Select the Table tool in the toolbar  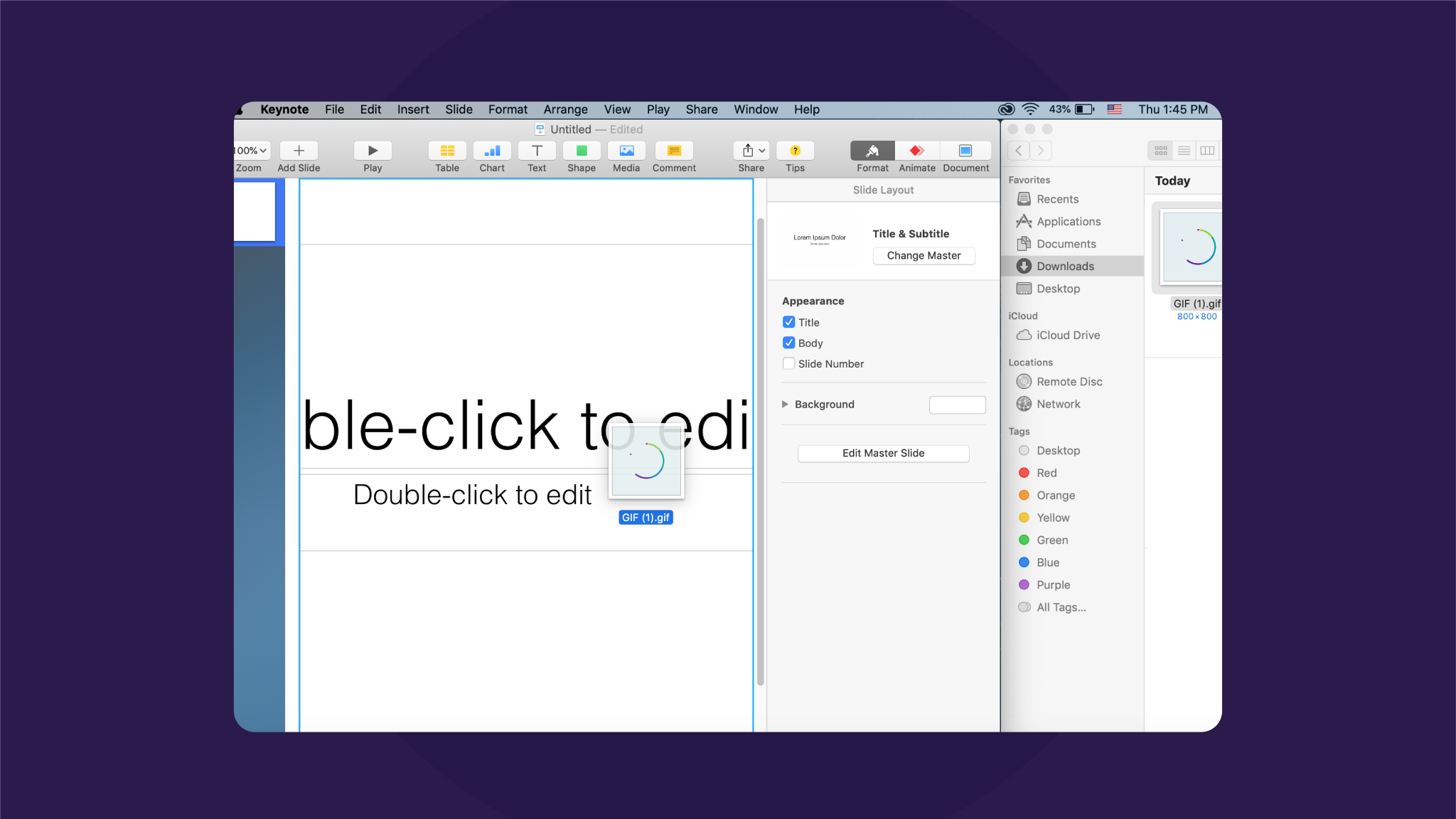(446, 151)
